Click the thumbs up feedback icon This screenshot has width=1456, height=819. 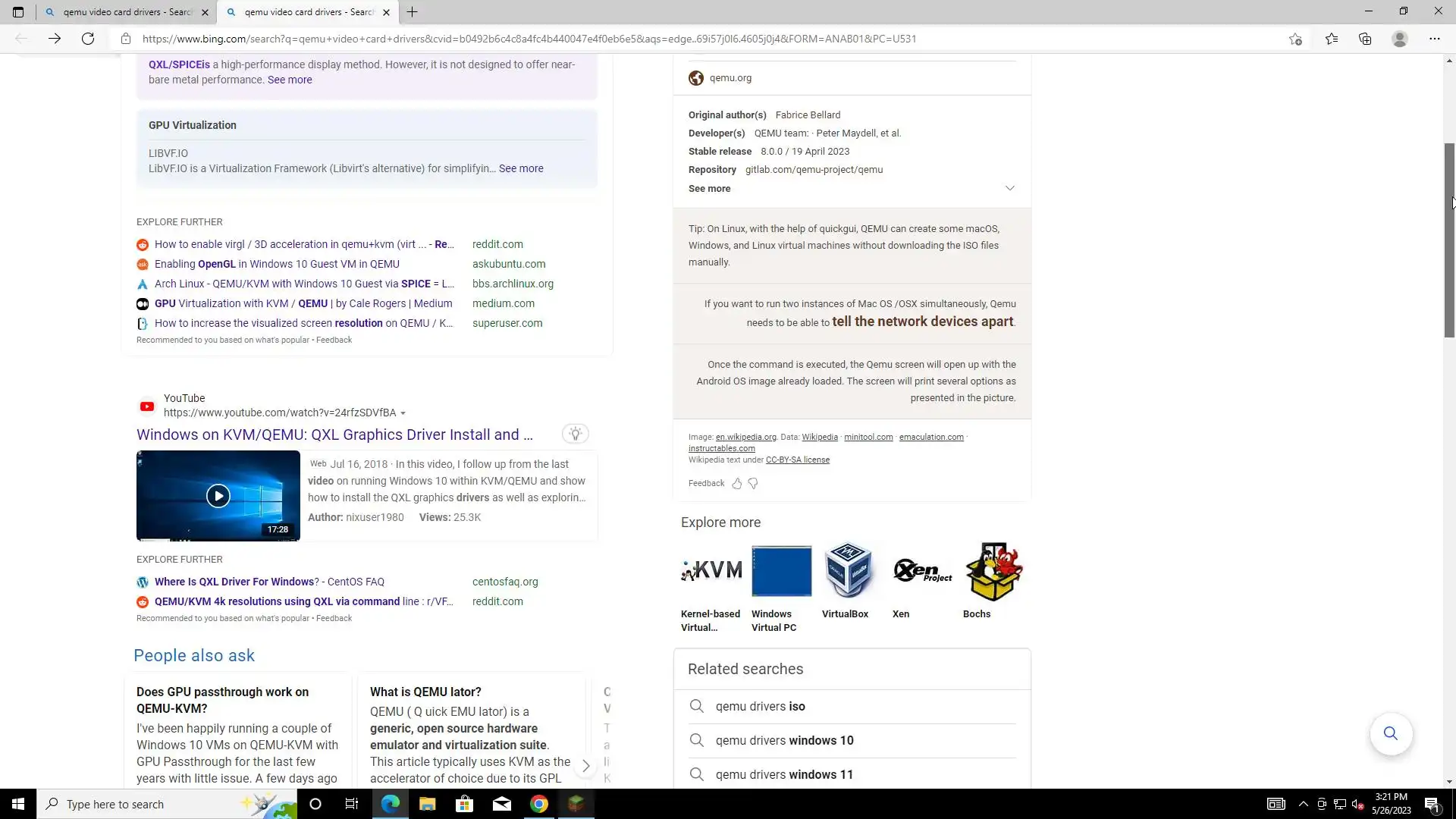[736, 484]
